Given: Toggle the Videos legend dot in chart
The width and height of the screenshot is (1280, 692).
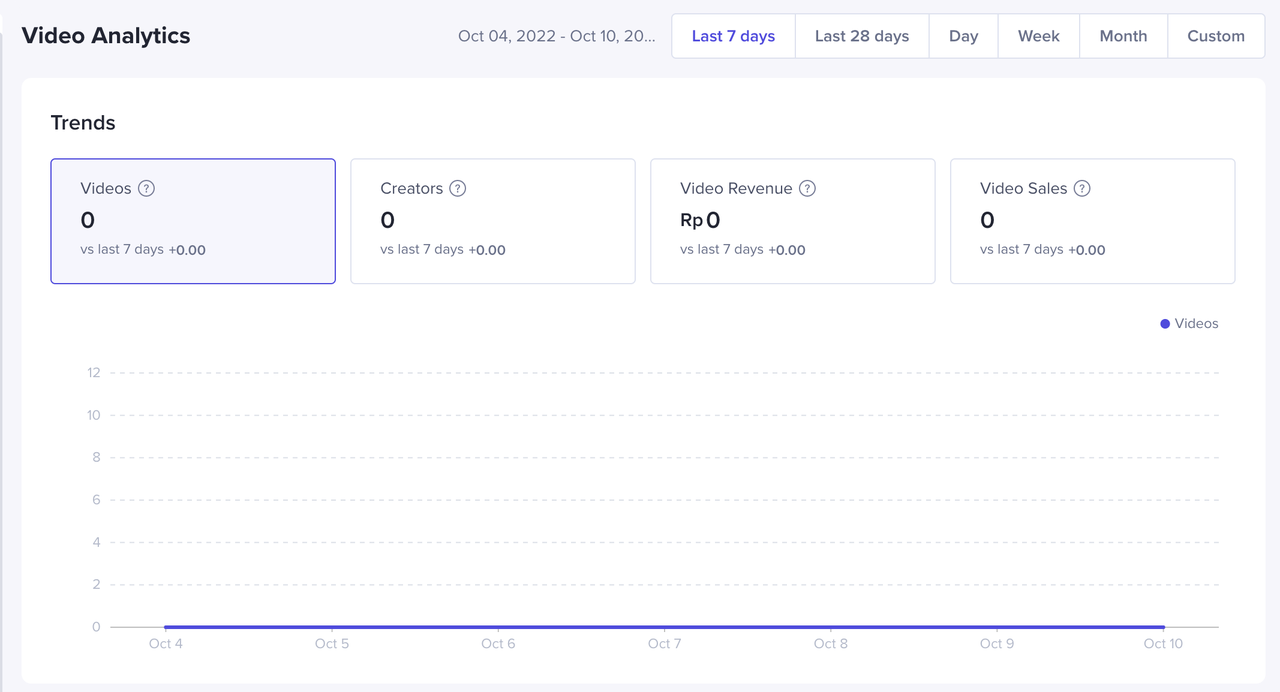Looking at the screenshot, I should pos(1165,324).
